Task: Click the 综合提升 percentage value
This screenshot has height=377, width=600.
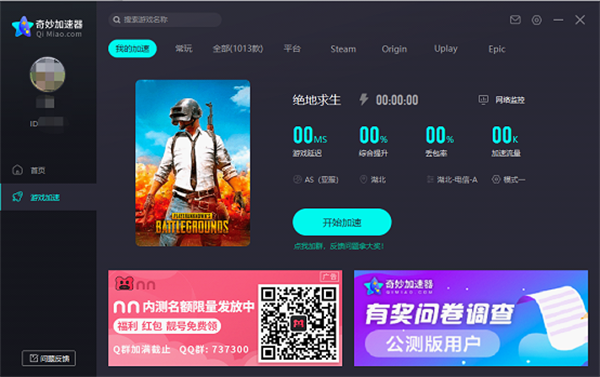Action: (x=373, y=135)
